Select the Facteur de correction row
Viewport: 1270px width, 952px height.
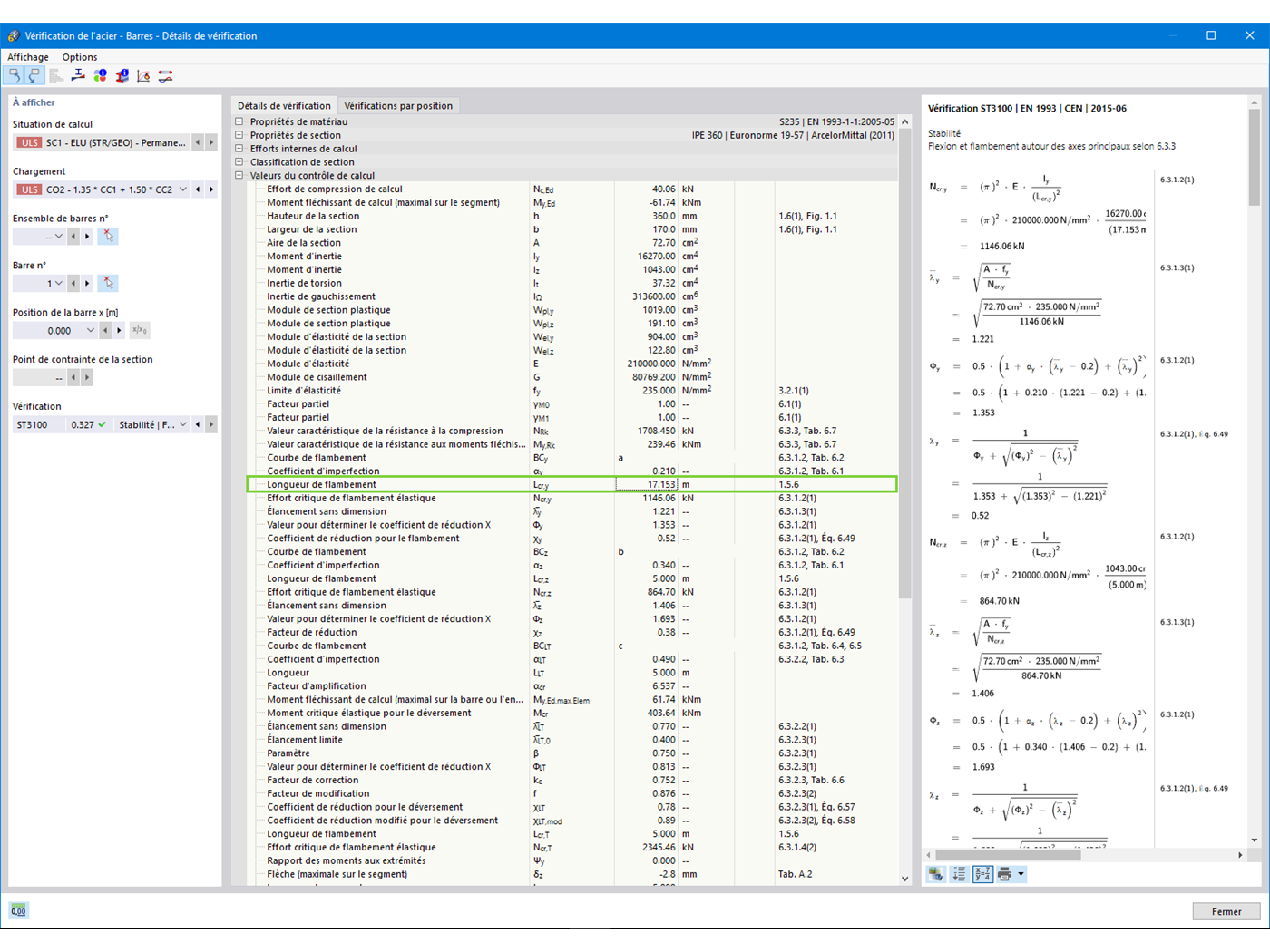572,781
